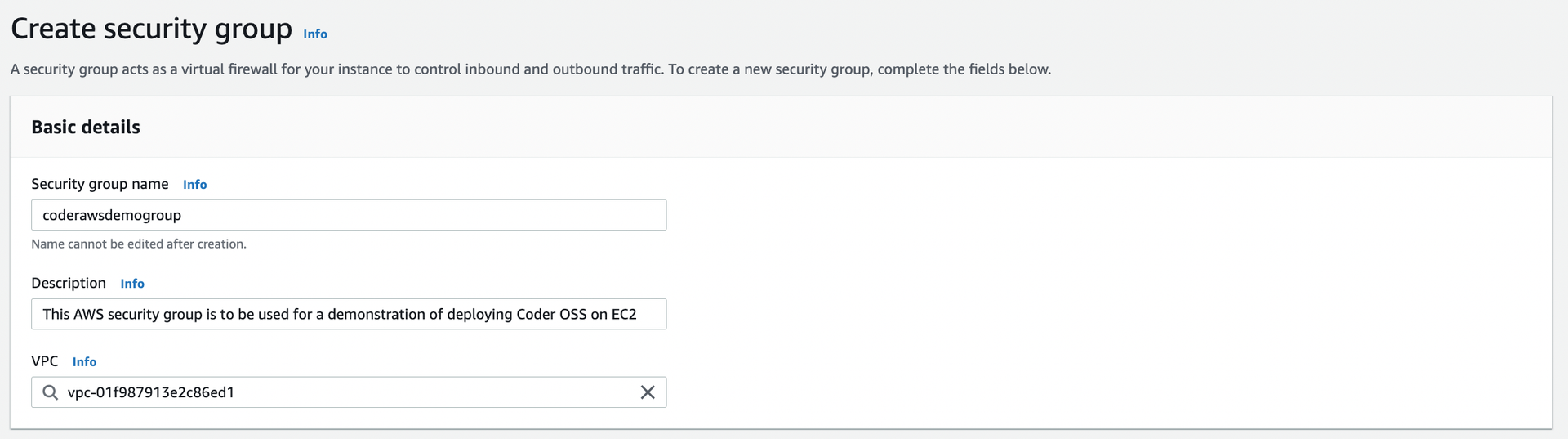
Task: Click 'This AWS security group' at description start
Action: (122, 314)
